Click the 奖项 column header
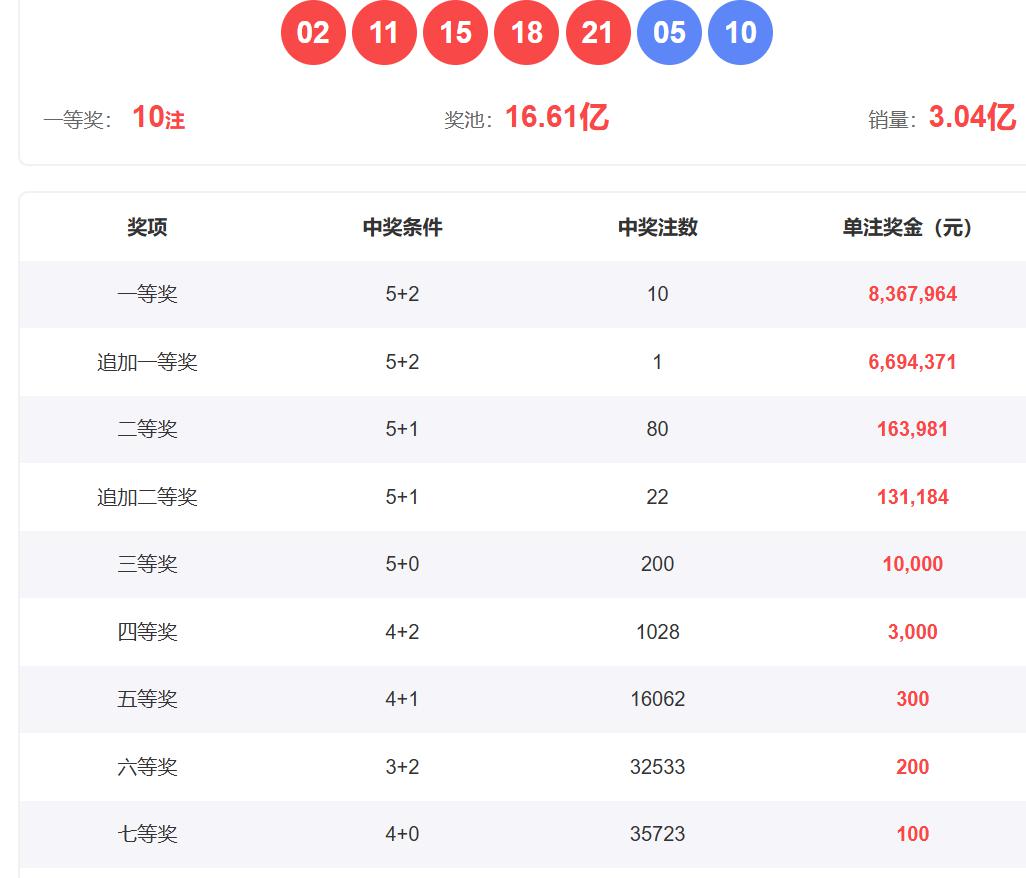The height and width of the screenshot is (878, 1026). [147, 228]
